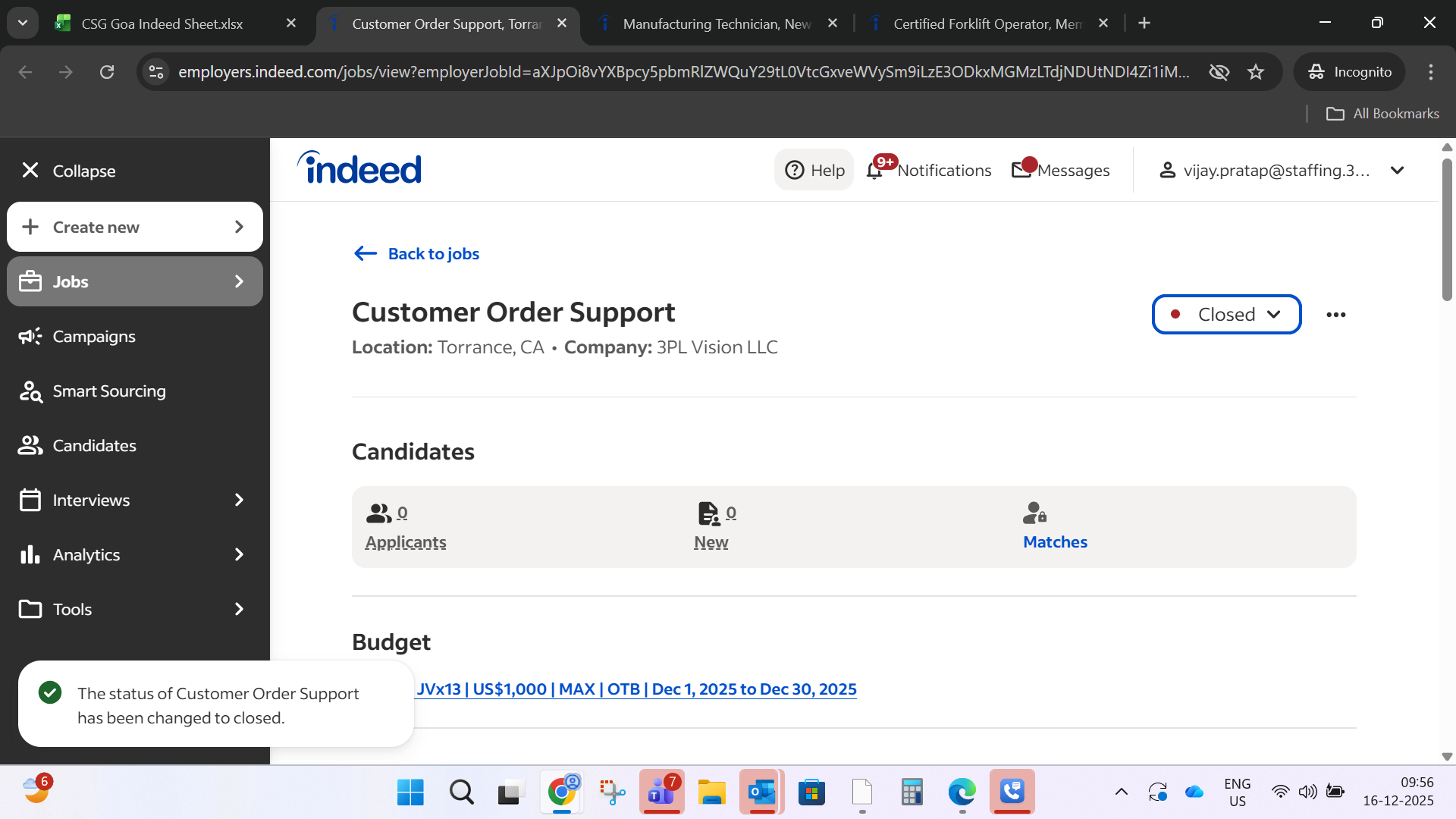Open Create new menu
This screenshot has width=1456, height=819.
point(135,227)
